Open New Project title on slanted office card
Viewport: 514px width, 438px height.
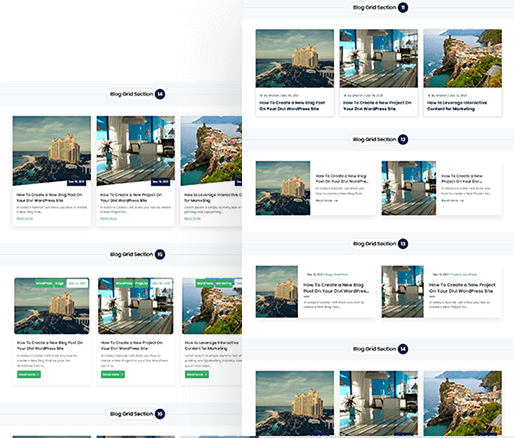(131, 198)
